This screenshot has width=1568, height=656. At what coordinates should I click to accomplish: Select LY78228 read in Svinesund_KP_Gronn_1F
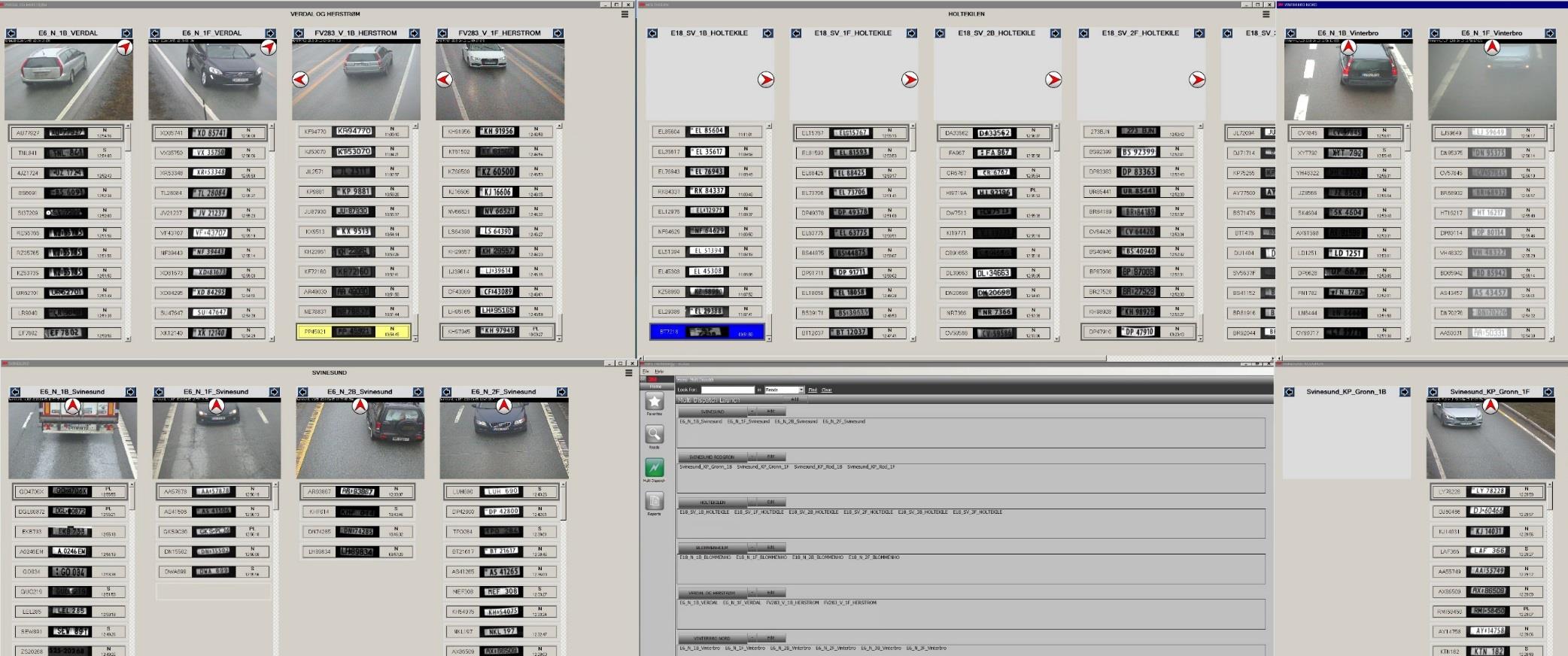(1488, 491)
